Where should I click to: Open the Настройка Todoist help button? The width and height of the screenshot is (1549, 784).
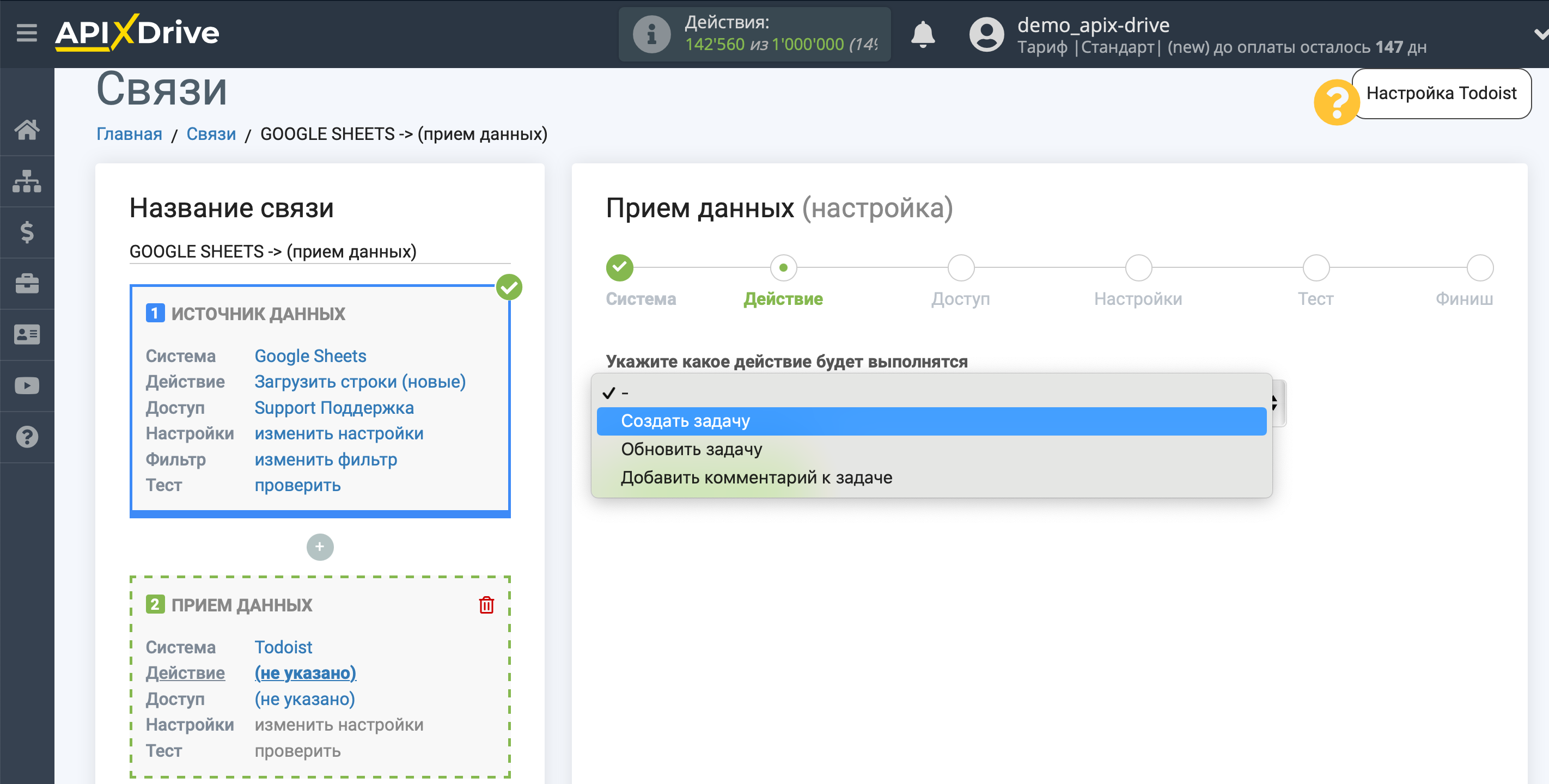tap(1441, 93)
